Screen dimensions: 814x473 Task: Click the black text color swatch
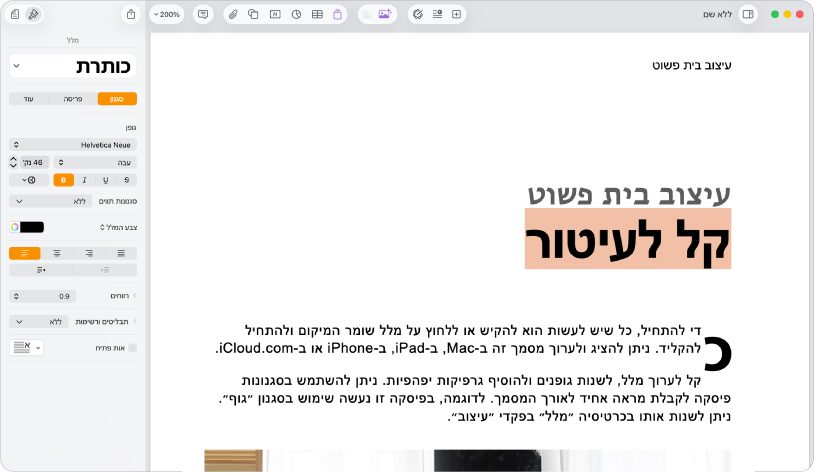(32, 227)
